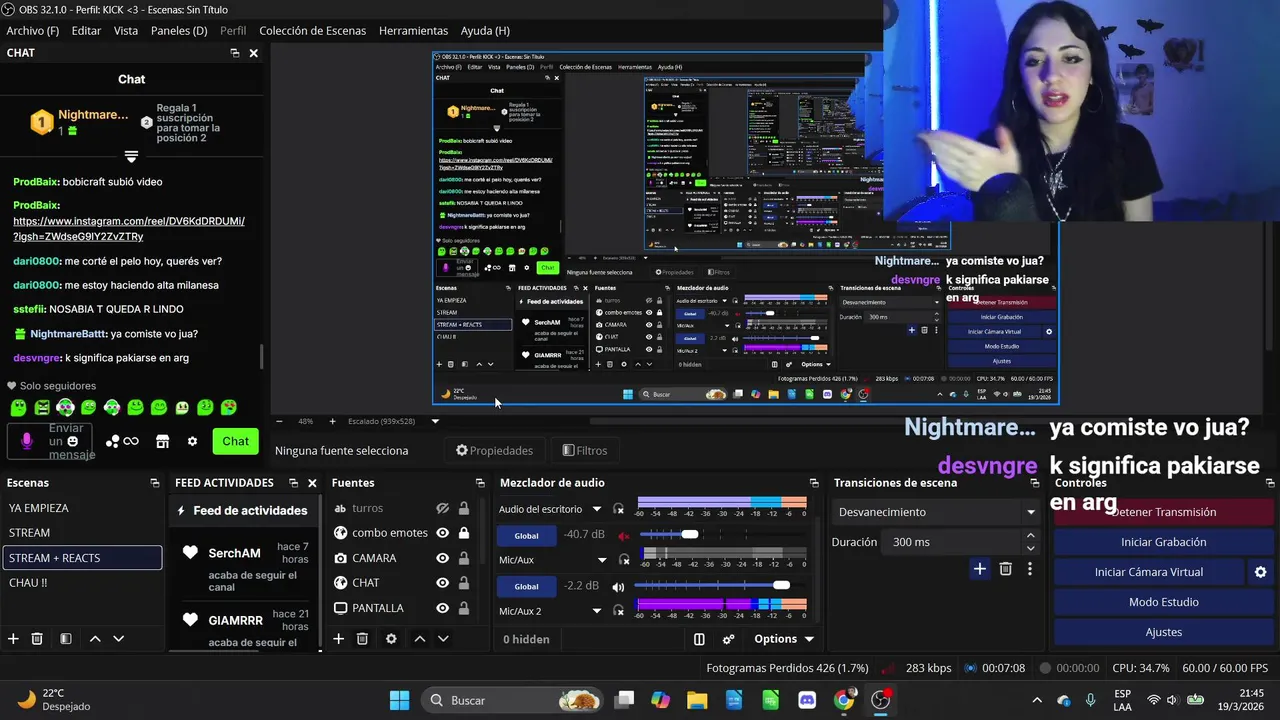Open the Mic/Aux channel dropdown arrow
The image size is (1280, 720).
click(x=602, y=560)
